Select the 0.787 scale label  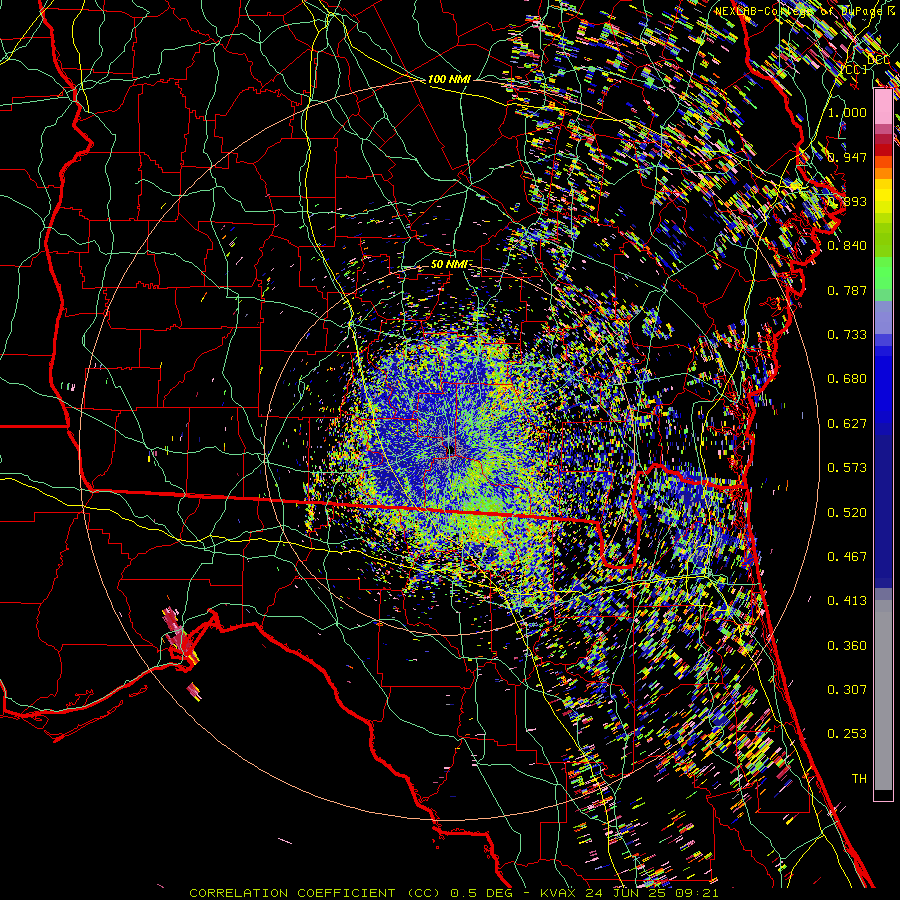pos(847,290)
